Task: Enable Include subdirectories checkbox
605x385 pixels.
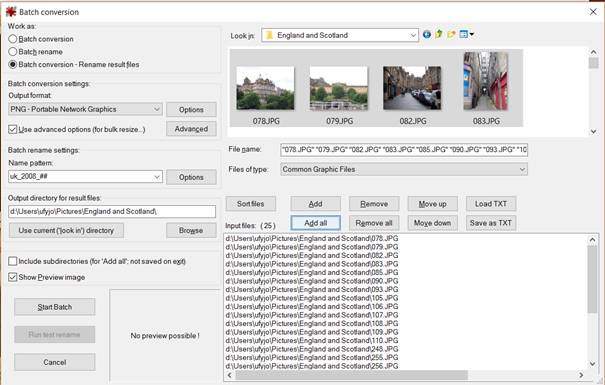Action: click(13, 261)
